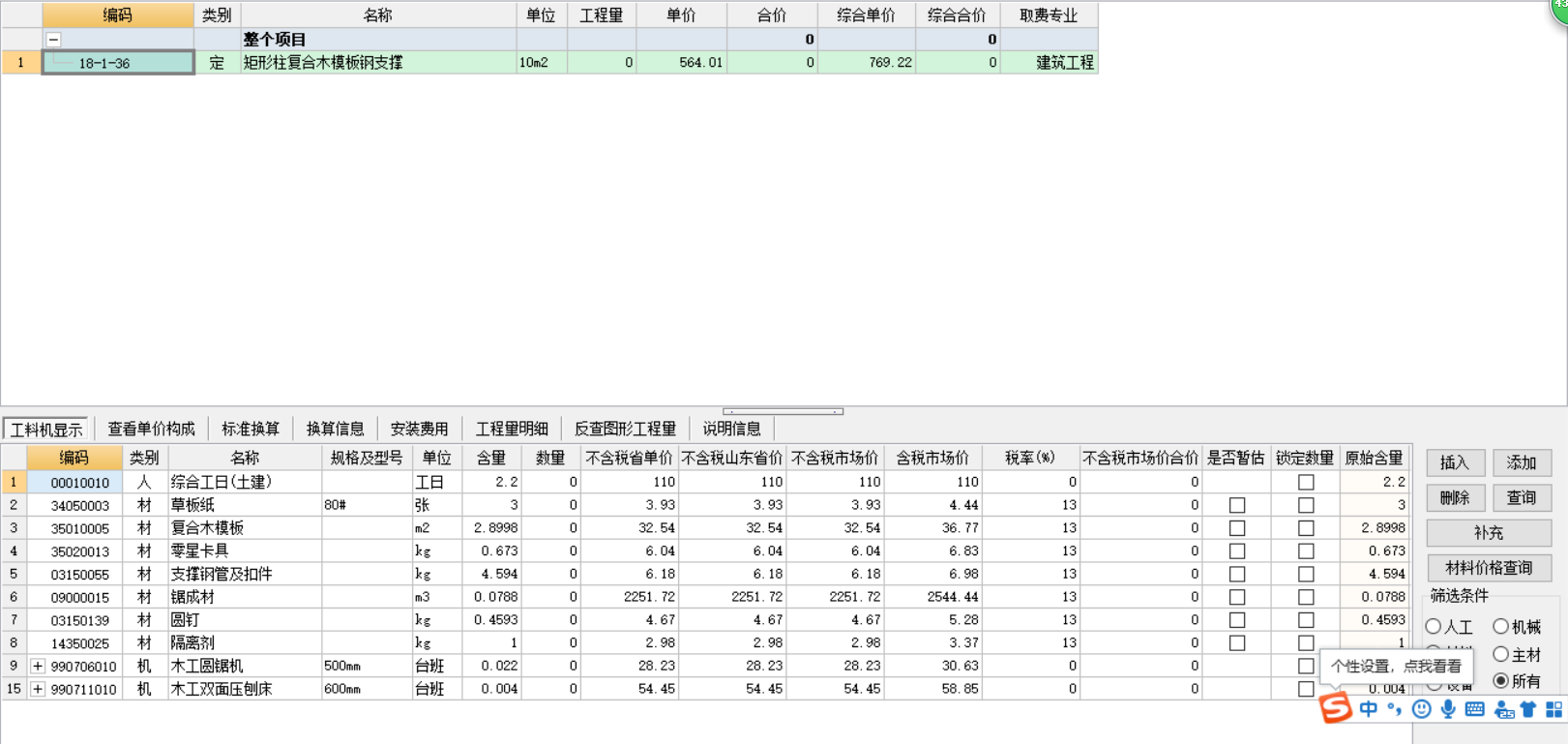Image resolution: width=1568 pixels, height=744 pixels.
Task: Switch to 反查图形工程量 tab
Action: [x=625, y=429]
